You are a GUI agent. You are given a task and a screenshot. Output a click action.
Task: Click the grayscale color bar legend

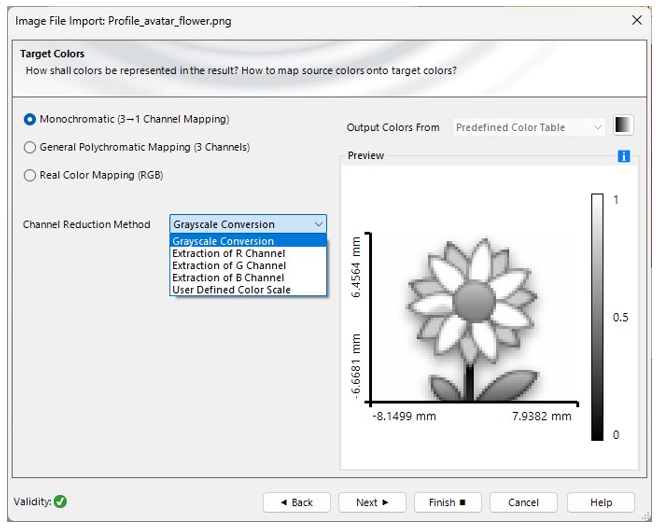point(597,317)
